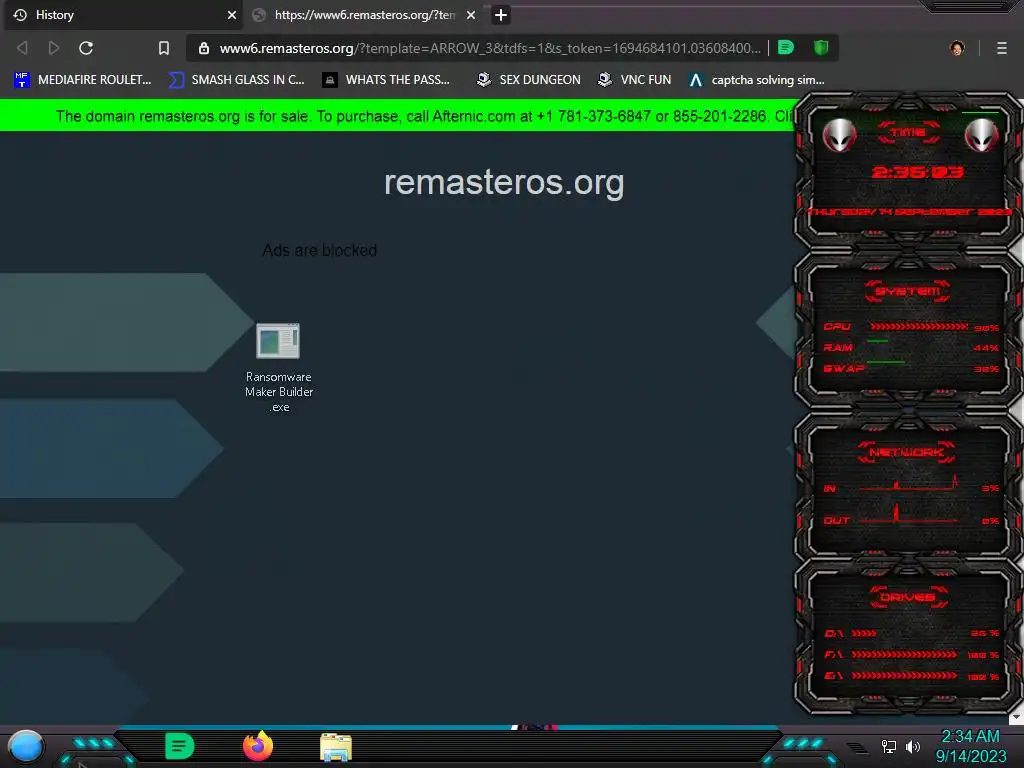Click the page scrollbar down arrow

coord(1016,718)
